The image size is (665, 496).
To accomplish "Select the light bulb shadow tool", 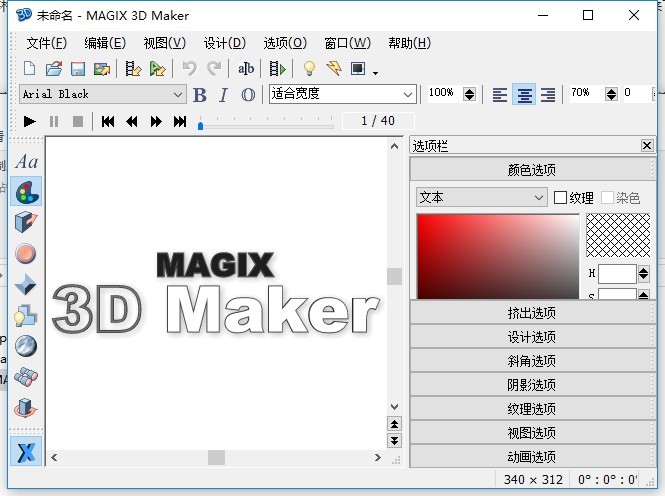I will click(25, 315).
